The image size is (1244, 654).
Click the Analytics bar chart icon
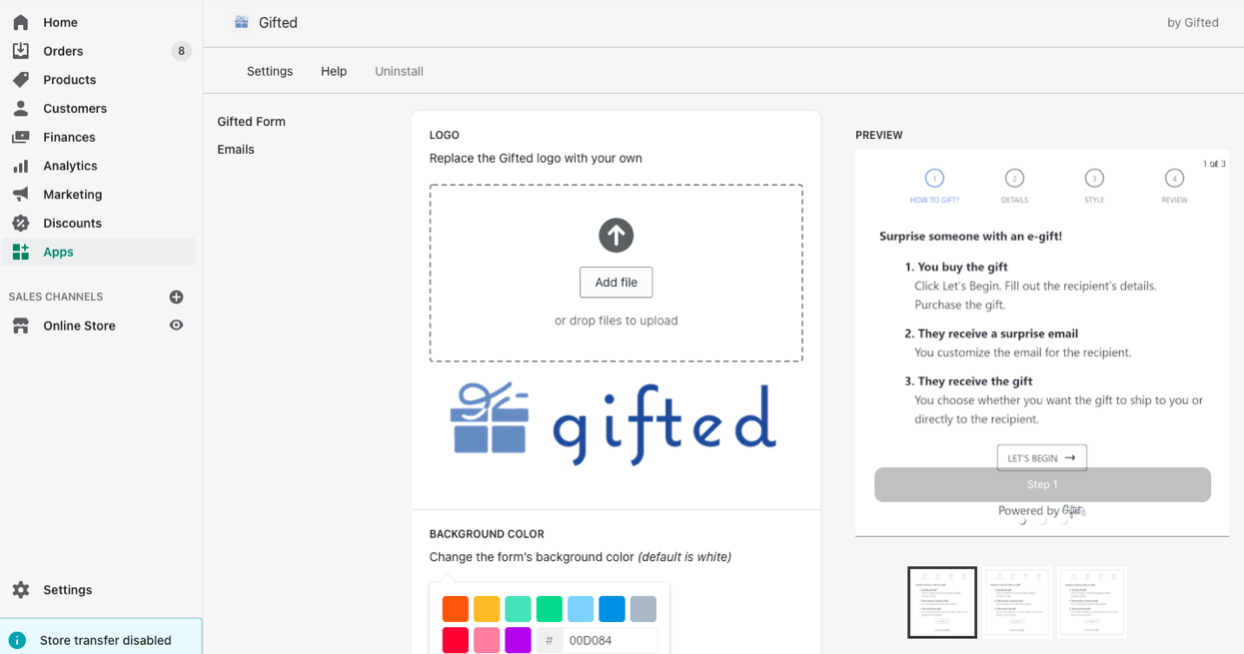point(20,166)
